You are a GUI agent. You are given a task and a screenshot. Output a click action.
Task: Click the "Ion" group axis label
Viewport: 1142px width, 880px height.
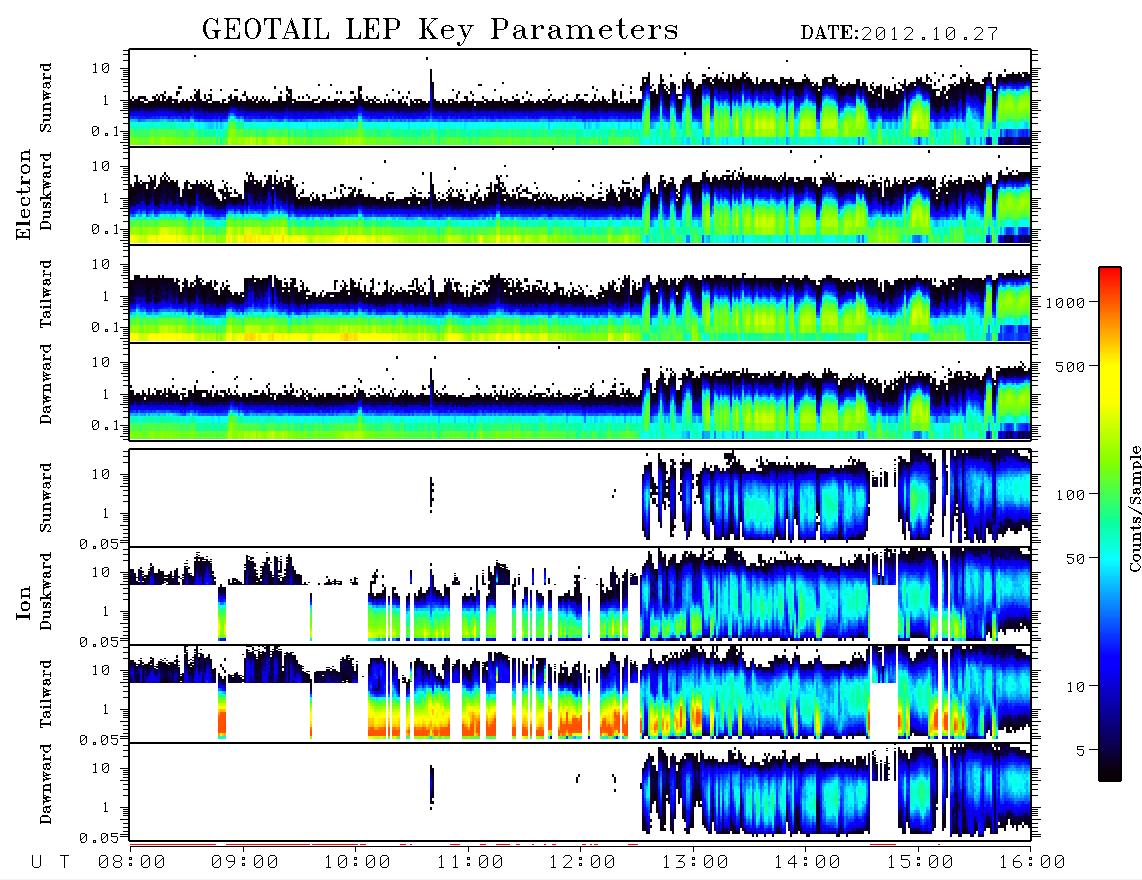[x=23, y=602]
